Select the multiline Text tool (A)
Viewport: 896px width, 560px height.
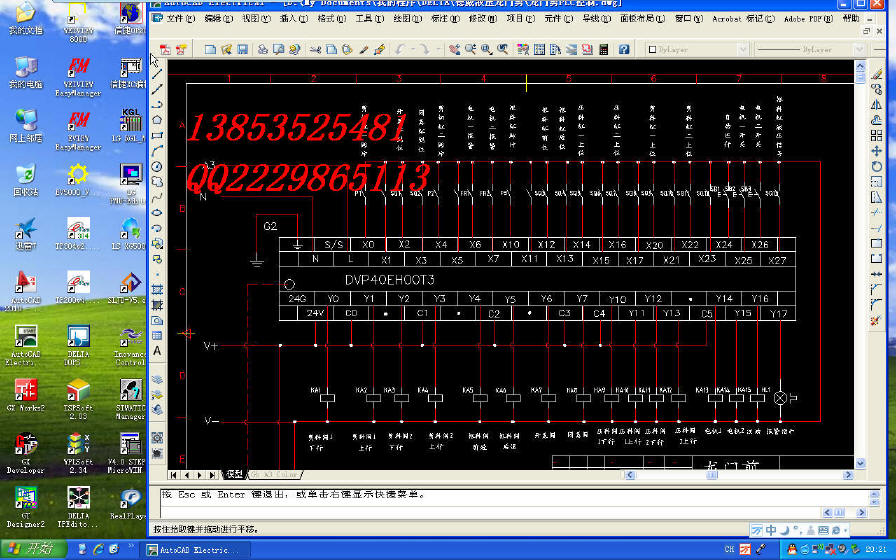(x=157, y=351)
